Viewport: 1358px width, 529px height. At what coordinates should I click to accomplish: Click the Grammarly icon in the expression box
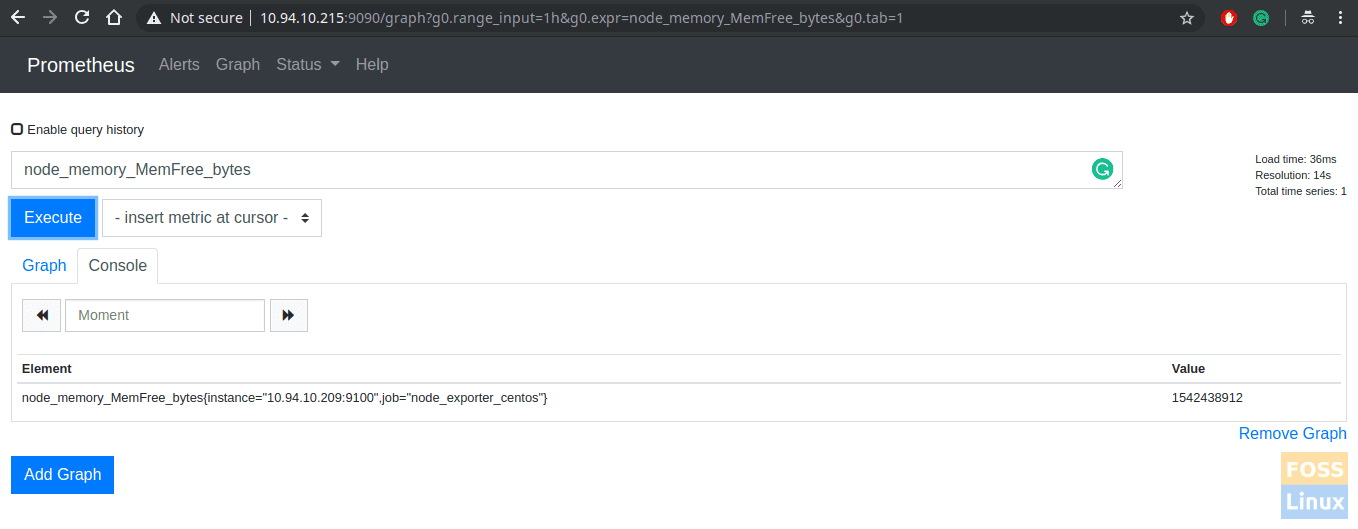tap(1102, 170)
